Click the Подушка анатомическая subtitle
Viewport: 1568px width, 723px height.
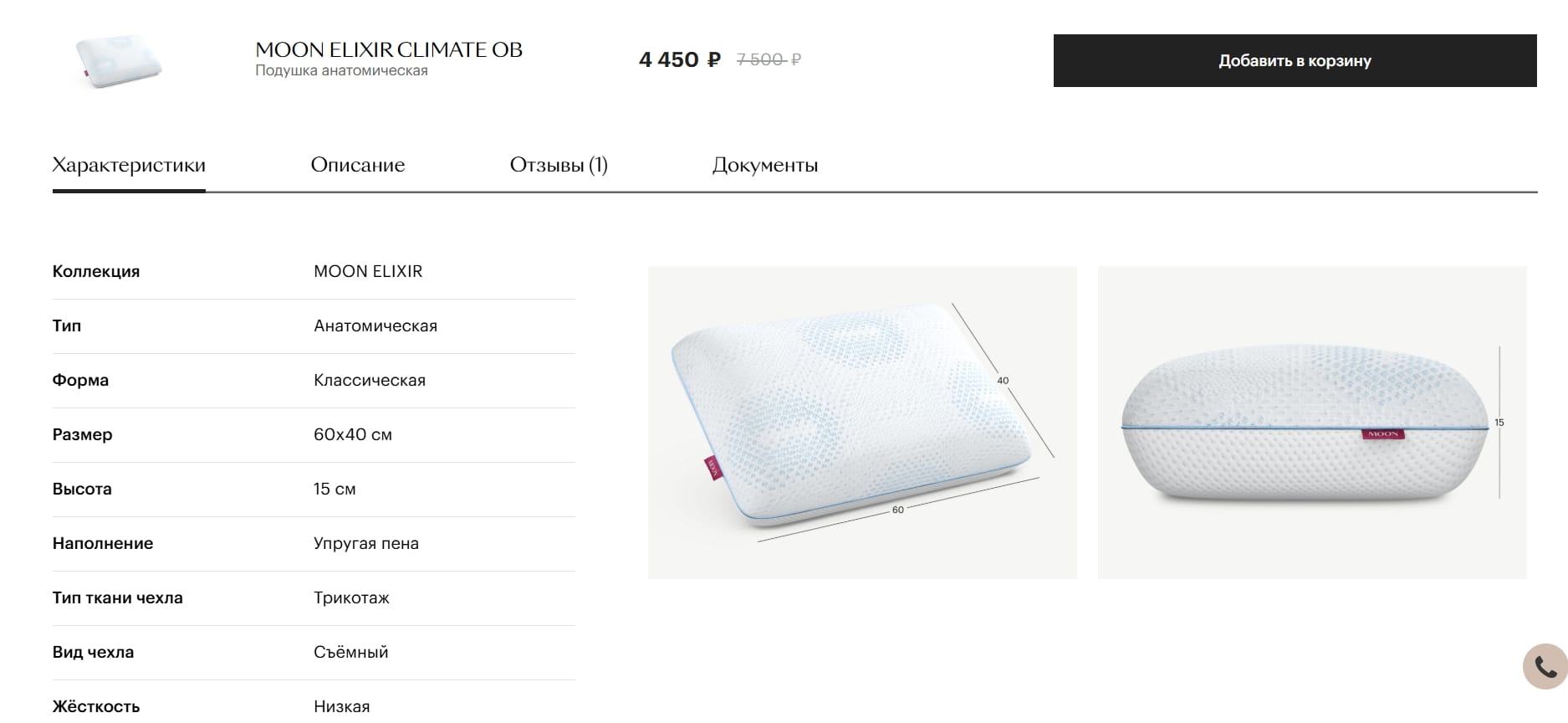(341, 70)
